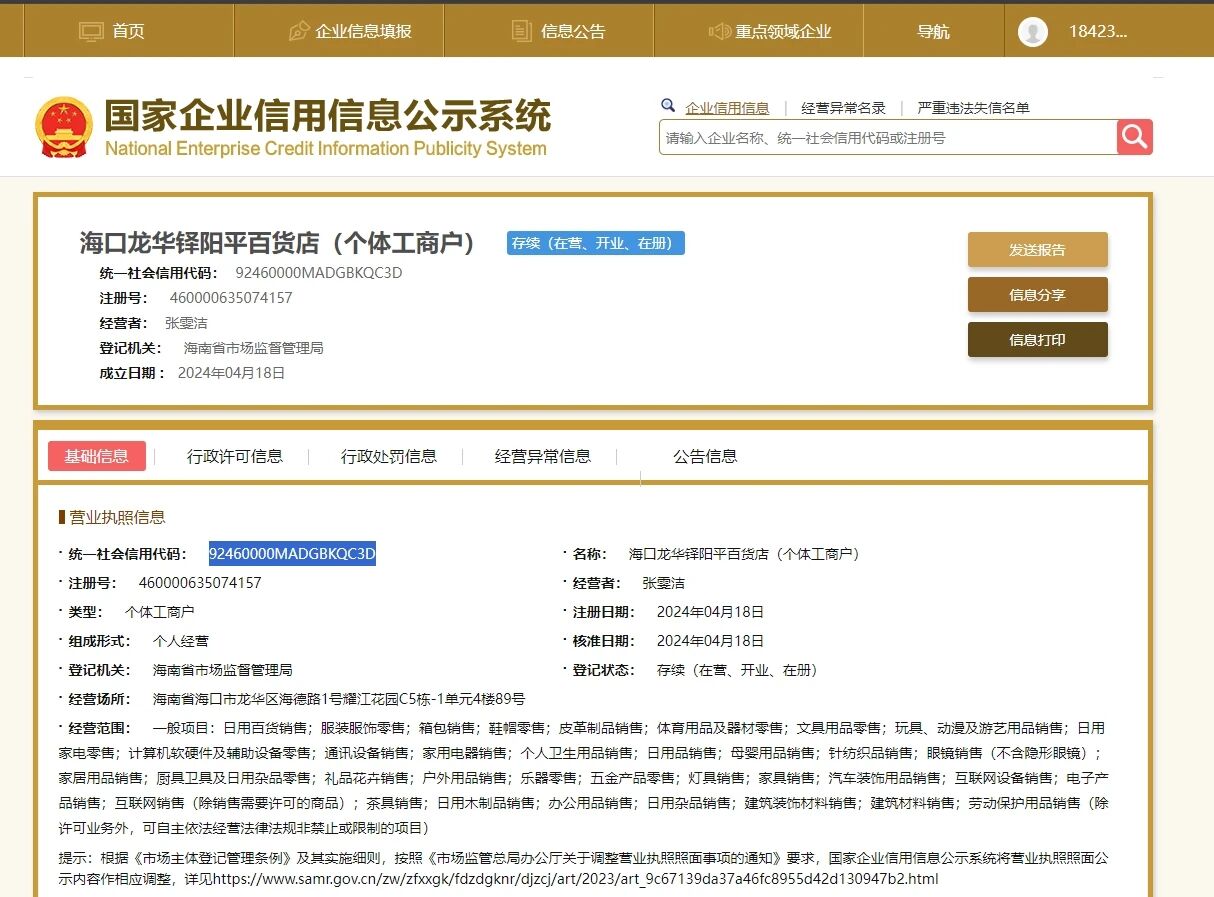Click the speaker icon beside 重点领域企业
This screenshot has width=1214, height=897.
pyautogui.click(x=719, y=31)
